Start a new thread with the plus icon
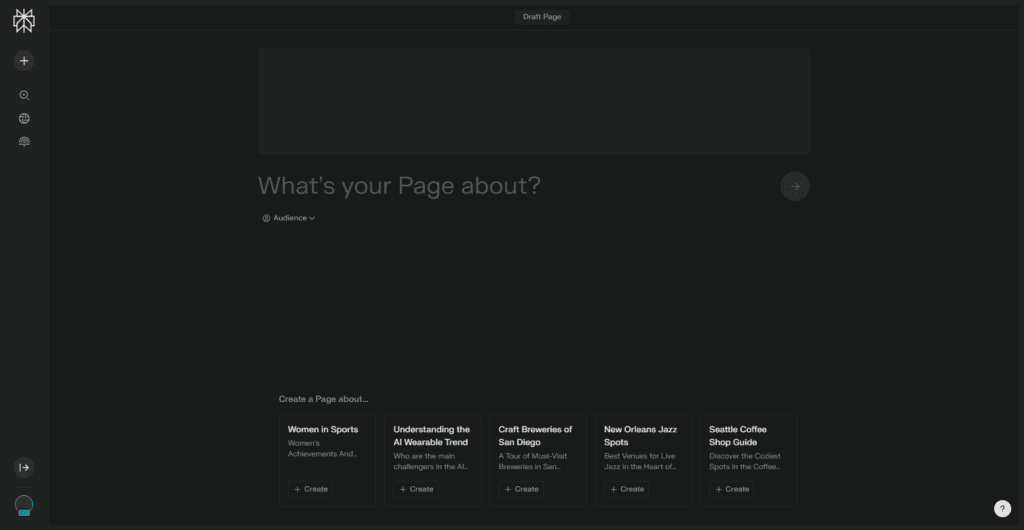The height and width of the screenshot is (530, 1024). point(24,61)
